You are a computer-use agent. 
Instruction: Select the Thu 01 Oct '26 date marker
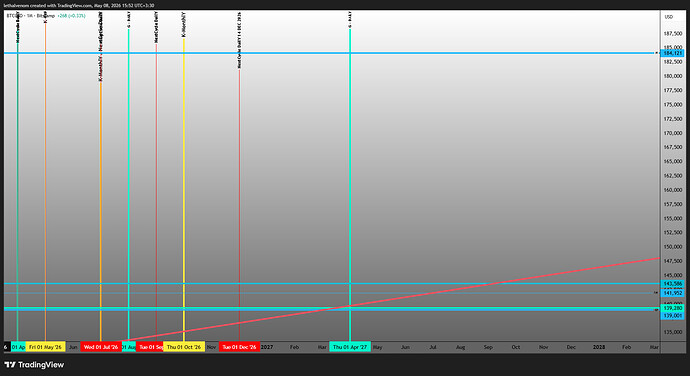tap(184, 347)
